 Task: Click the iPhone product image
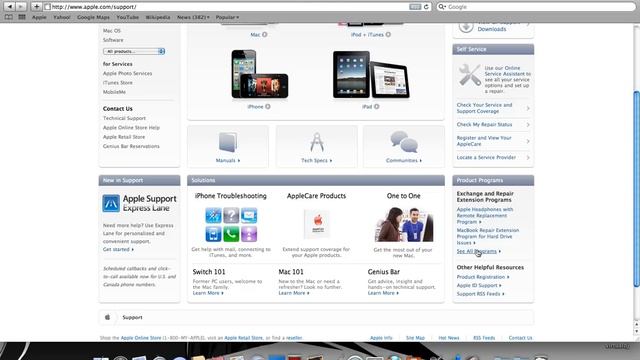click(260, 74)
